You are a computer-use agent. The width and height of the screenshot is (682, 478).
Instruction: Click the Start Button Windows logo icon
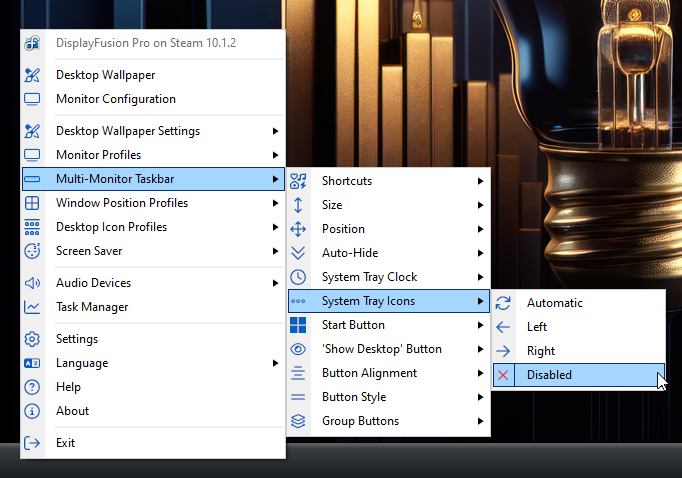tap(298, 325)
